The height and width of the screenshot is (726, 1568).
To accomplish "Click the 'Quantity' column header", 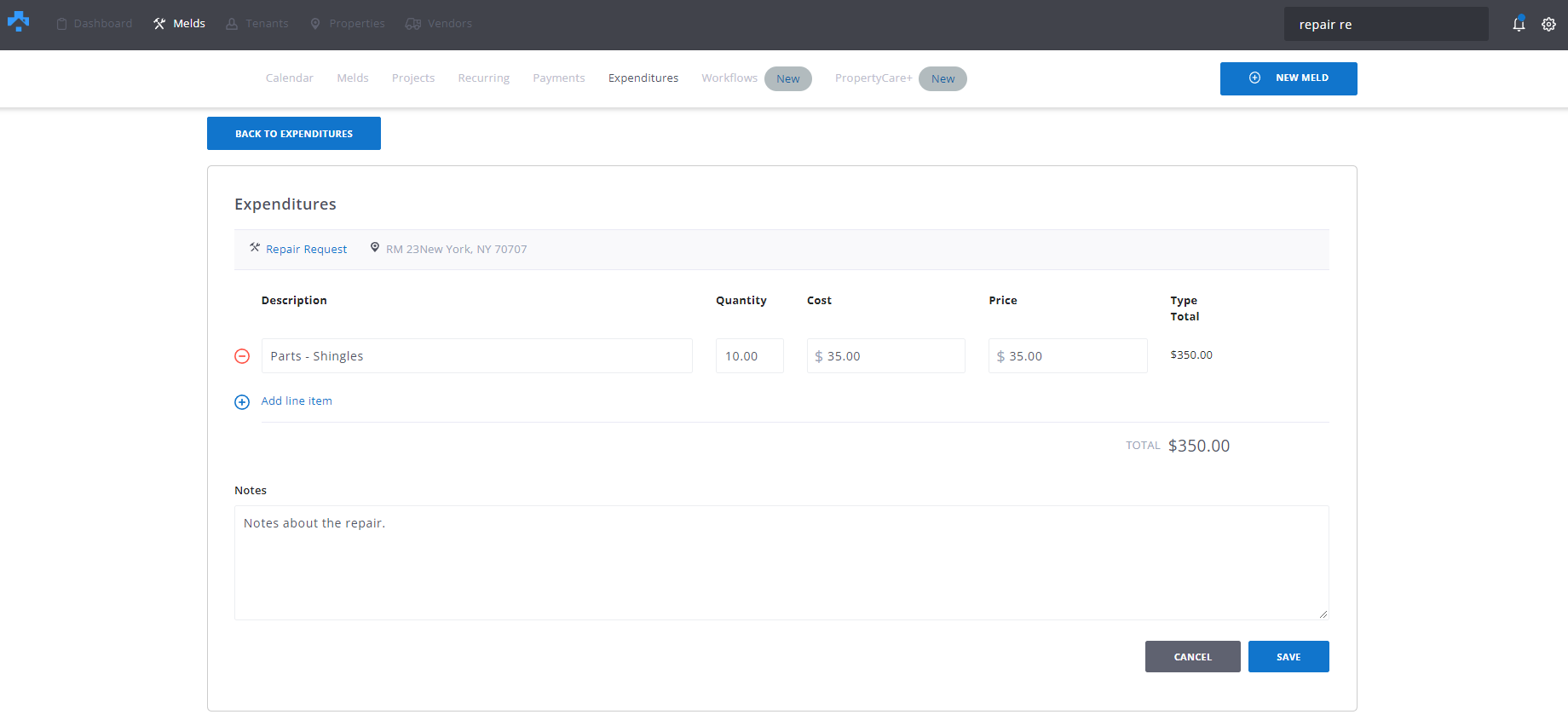I will [741, 300].
